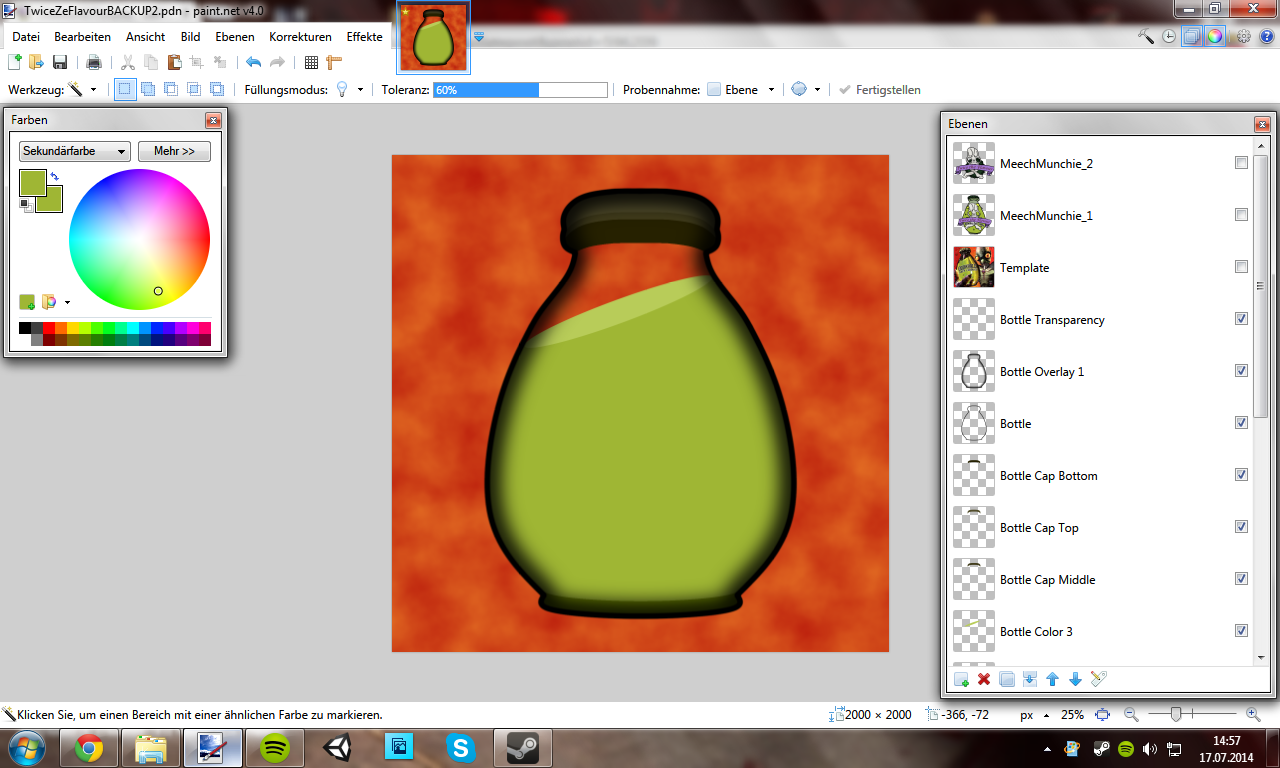Delete layer with the red X icon
This screenshot has height=768, width=1280.
click(984, 680)
